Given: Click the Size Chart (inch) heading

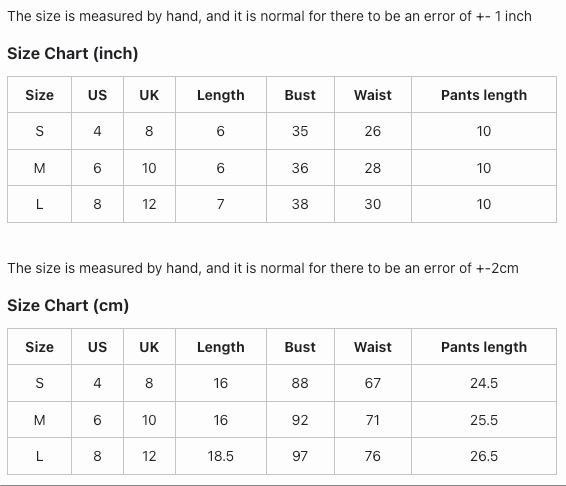Looking at the screenshot, I should pos(73,53).
